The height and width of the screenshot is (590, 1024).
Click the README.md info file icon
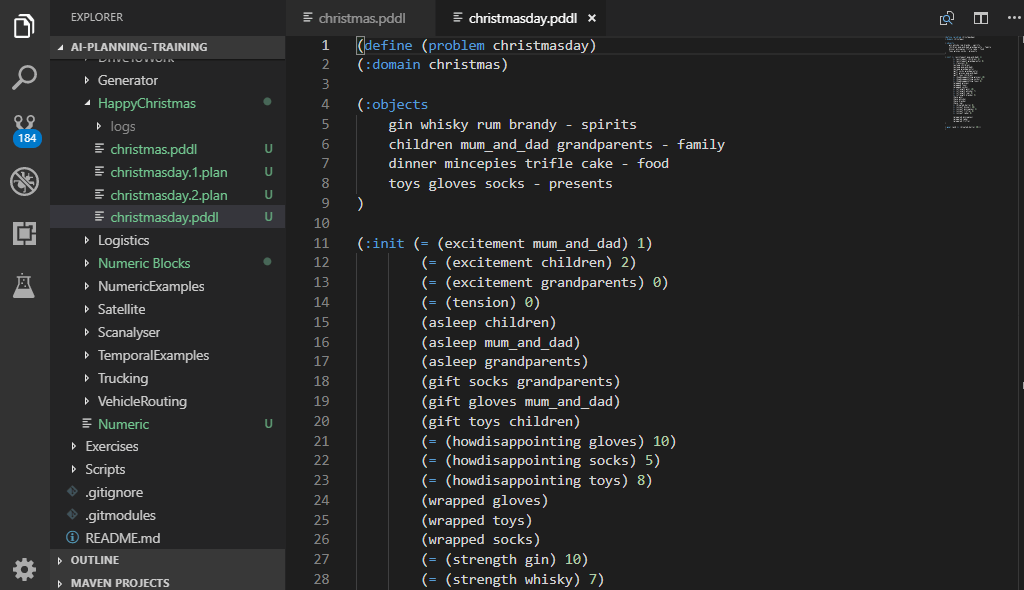[72, 538]
